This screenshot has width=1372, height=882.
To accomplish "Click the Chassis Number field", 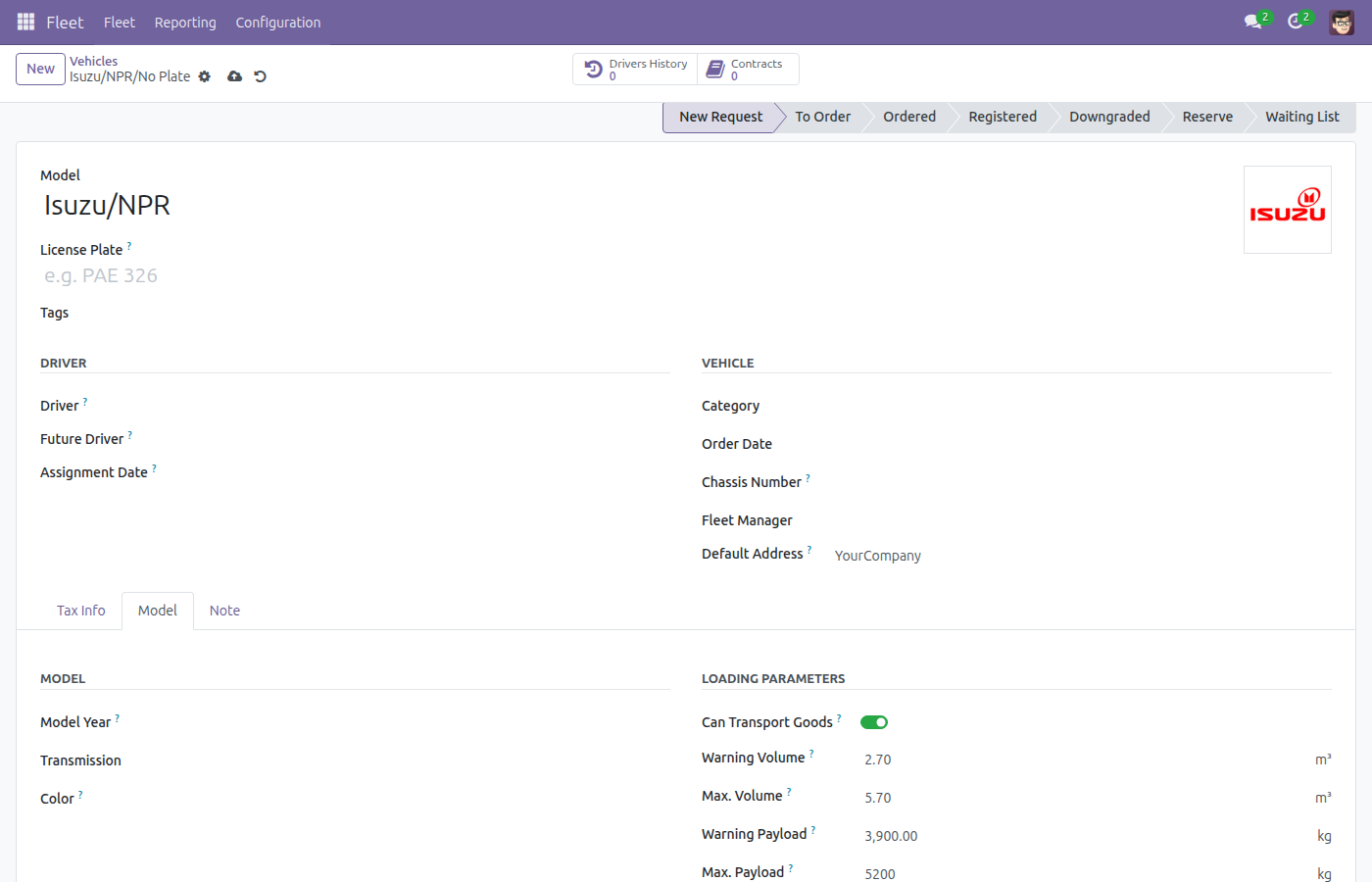I will (x=1083, y=482).
